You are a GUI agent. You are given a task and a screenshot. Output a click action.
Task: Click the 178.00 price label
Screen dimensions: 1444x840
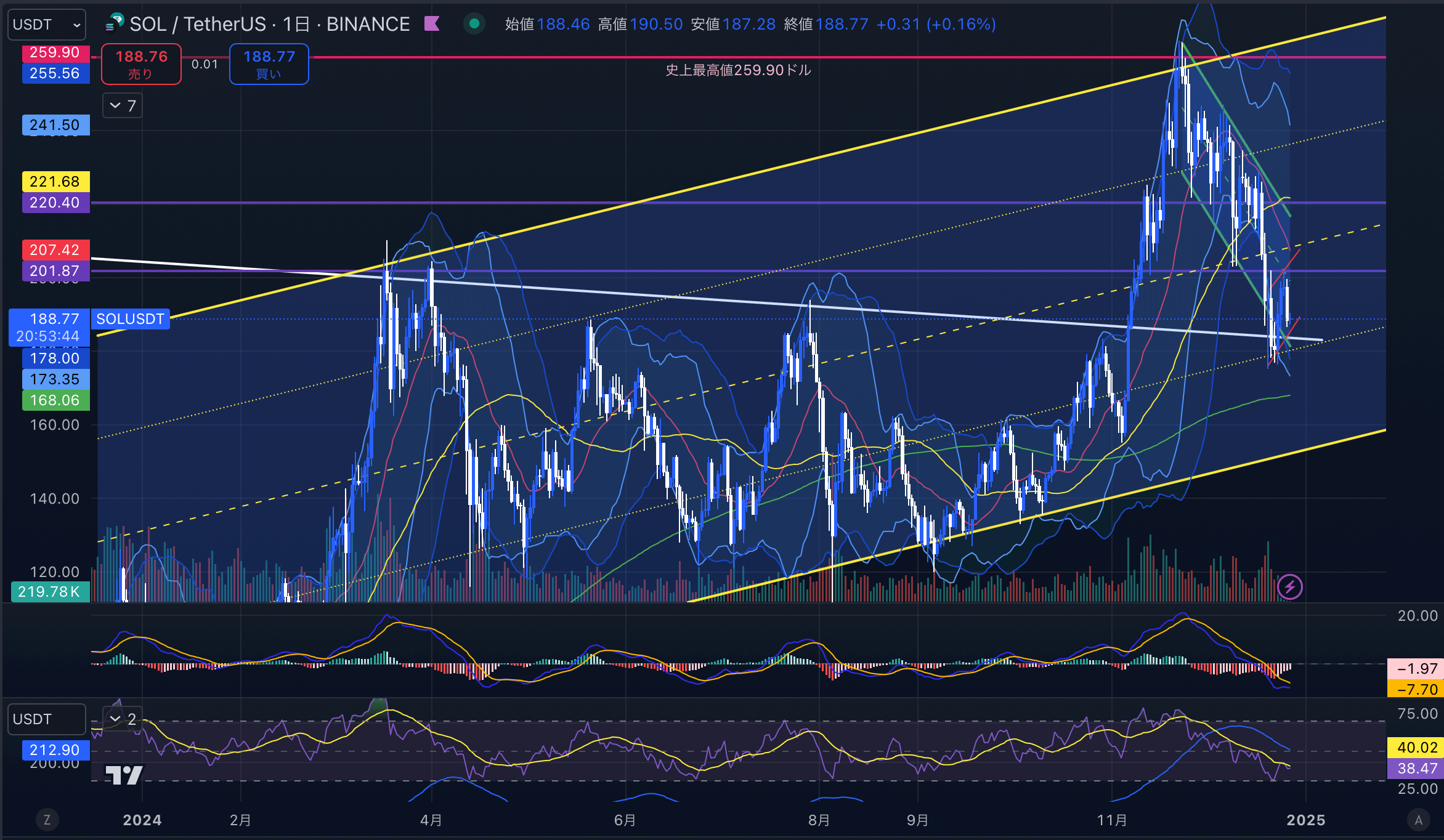(x=55, y=358)
